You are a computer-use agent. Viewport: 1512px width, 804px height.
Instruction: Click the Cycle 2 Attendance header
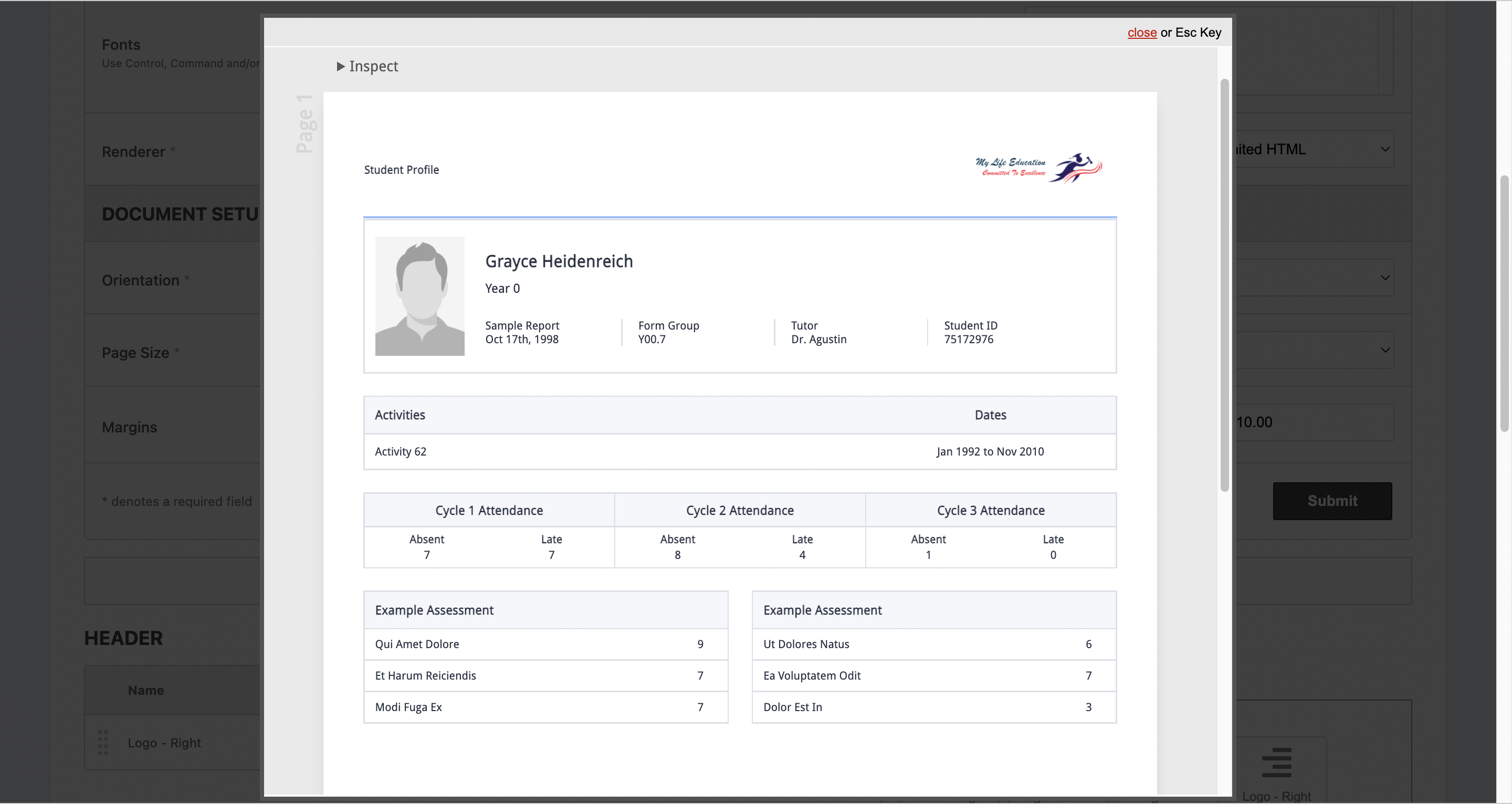tap(740, 511)
